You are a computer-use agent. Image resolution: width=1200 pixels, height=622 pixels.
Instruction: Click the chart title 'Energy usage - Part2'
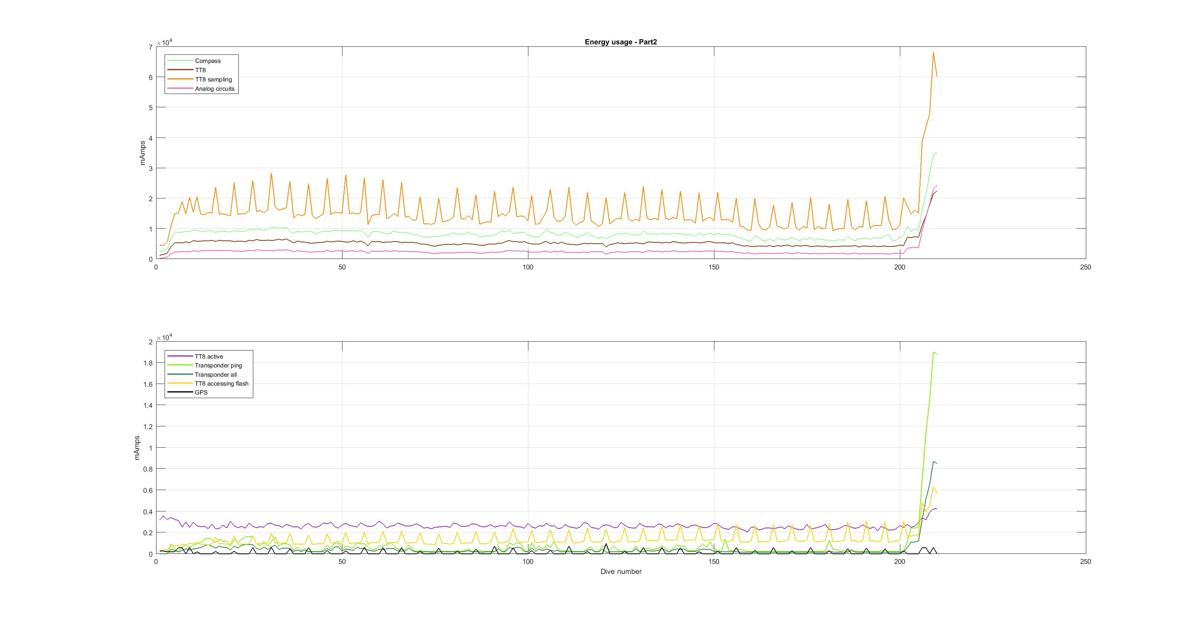click(620, 42)
